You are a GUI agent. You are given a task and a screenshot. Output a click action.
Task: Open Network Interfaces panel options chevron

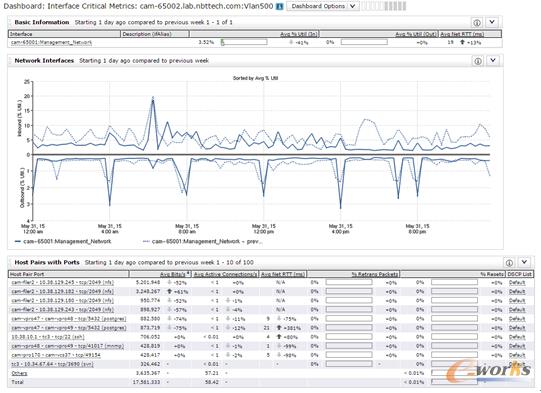click(x=493, y=60)
